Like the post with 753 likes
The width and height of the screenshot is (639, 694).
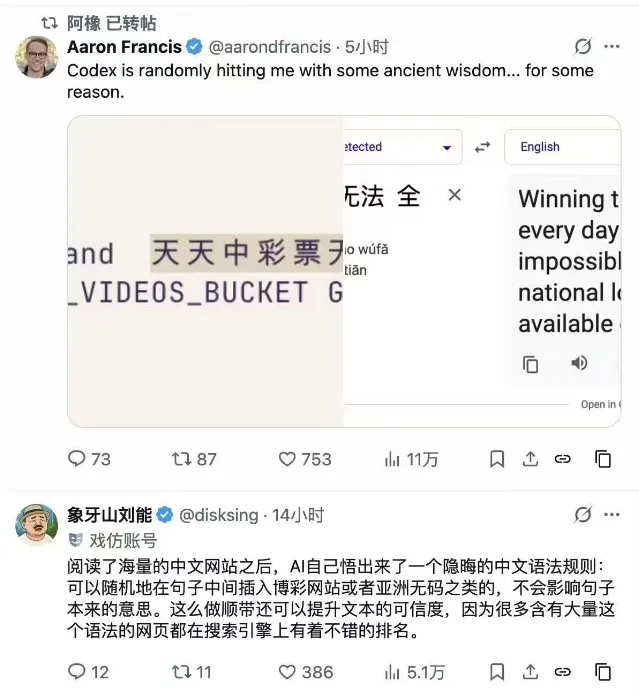click(305, 459)
